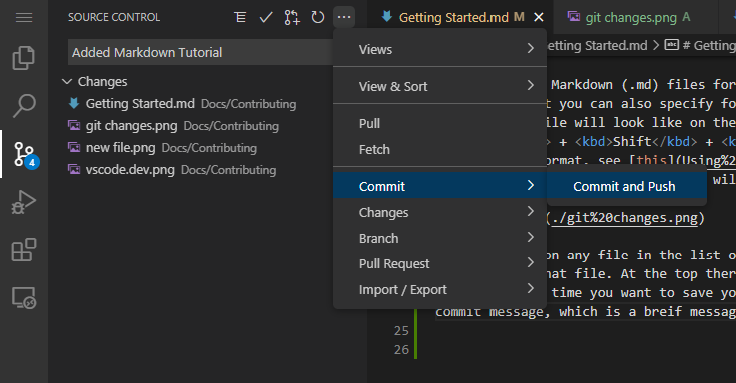Click the Getting Started.md breadcrumb segment
This screenshot has height=383, width=736.
click(x=597, y=46)
